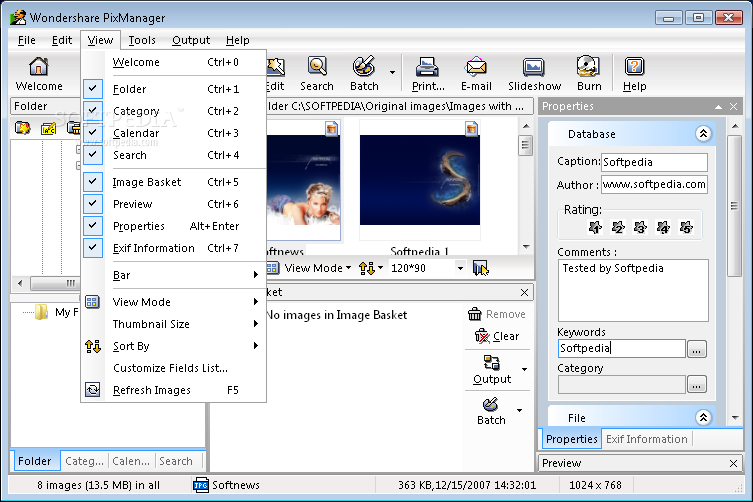This screenshot has height=502, width=753.
Task: Expand the View Mode submenu
Action: pyautogui.click(x=173, y=302)
